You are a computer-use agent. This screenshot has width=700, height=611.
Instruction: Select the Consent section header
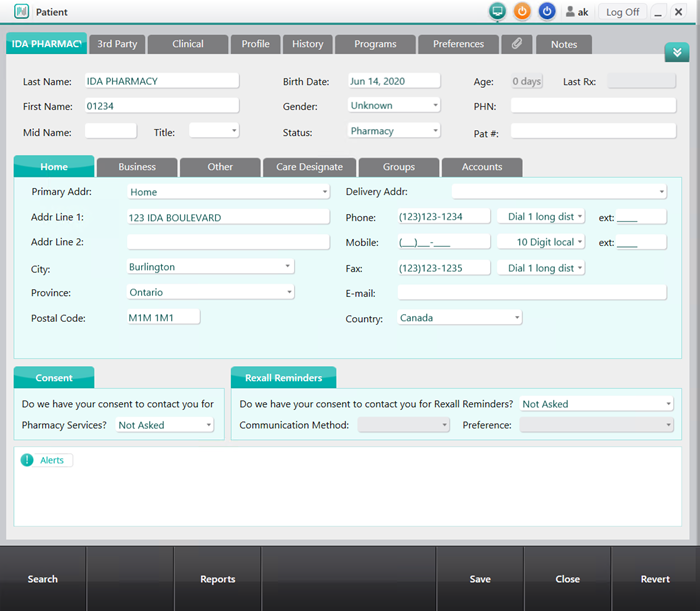54,378
